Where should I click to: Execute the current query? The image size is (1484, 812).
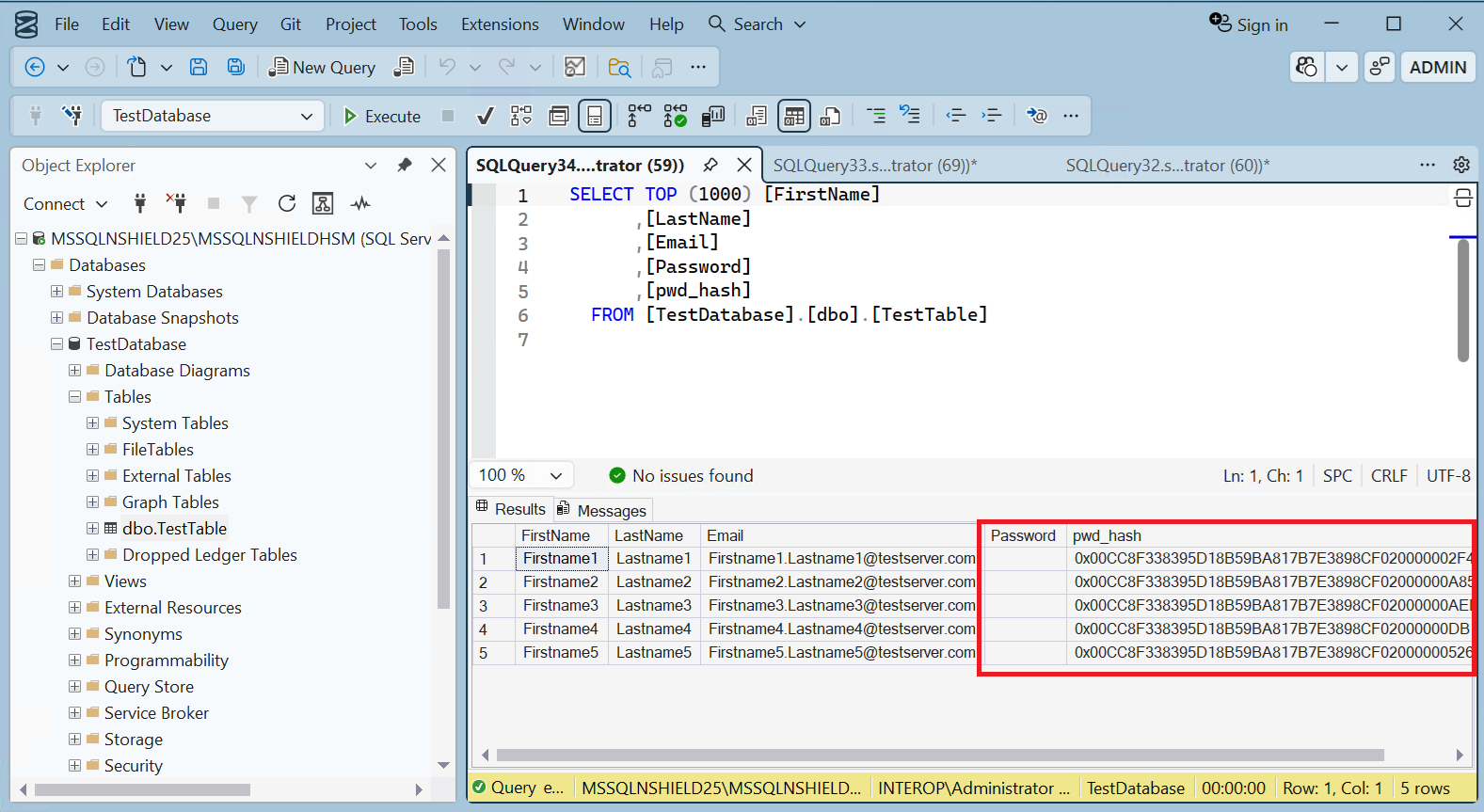[x=382, y=116]
